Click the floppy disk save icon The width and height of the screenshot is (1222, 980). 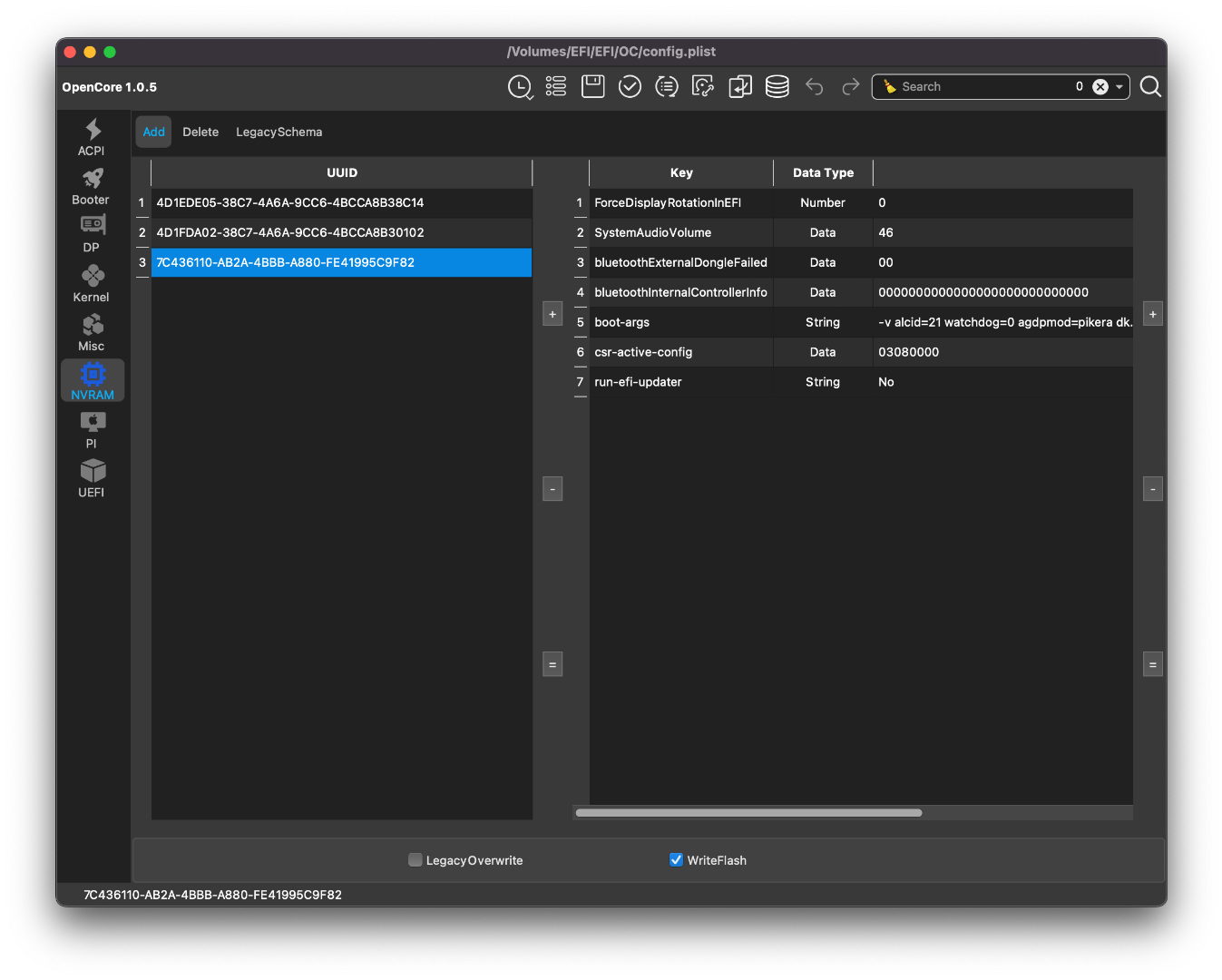point(592,86)
